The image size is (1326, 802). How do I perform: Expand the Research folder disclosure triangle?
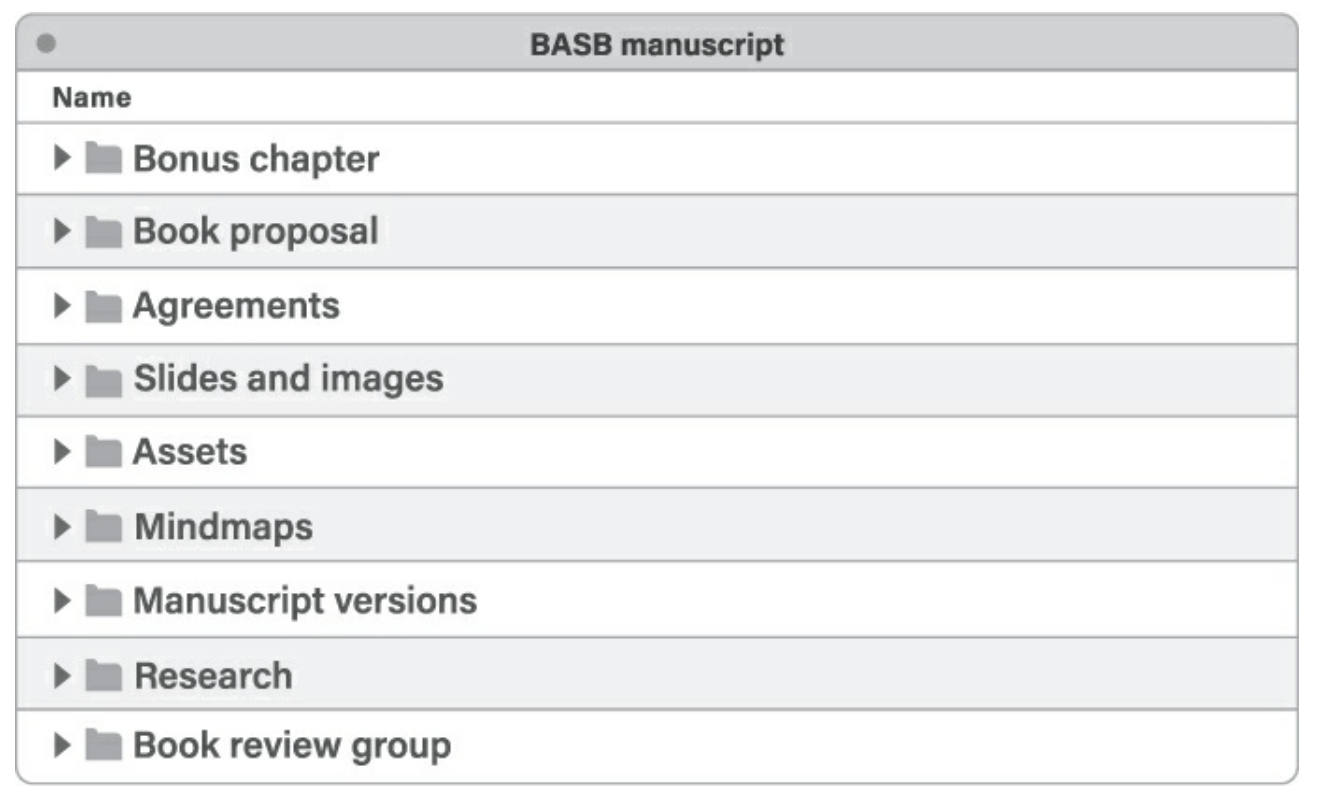click(62, 676)
